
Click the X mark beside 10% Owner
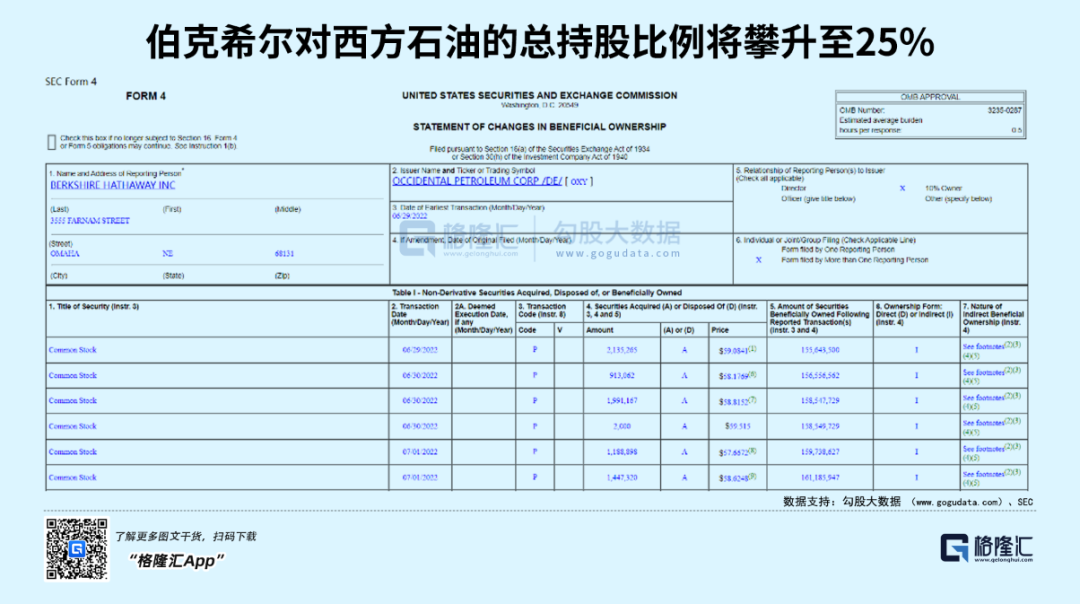902,188
